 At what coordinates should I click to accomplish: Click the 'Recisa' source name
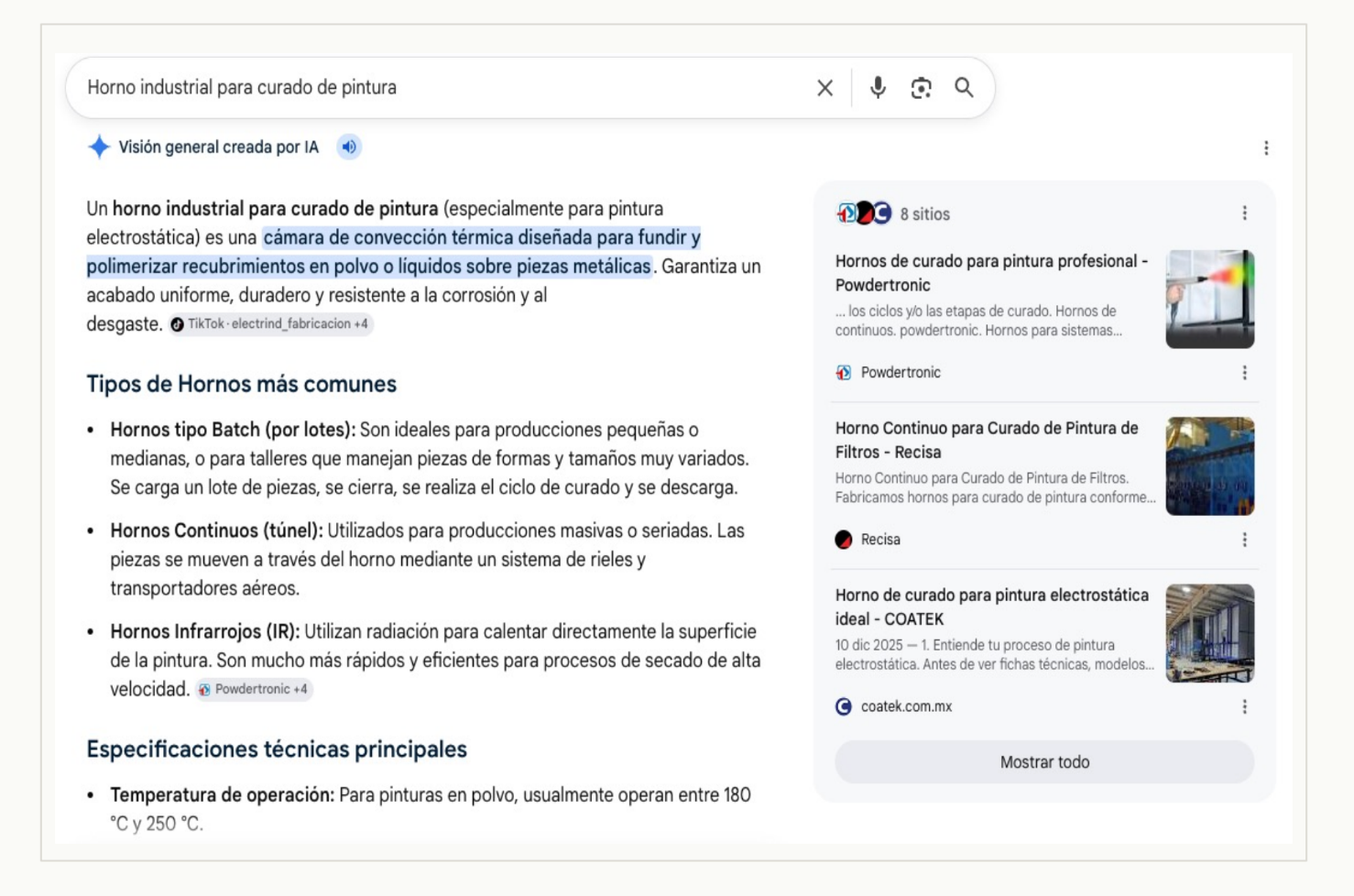880,540
